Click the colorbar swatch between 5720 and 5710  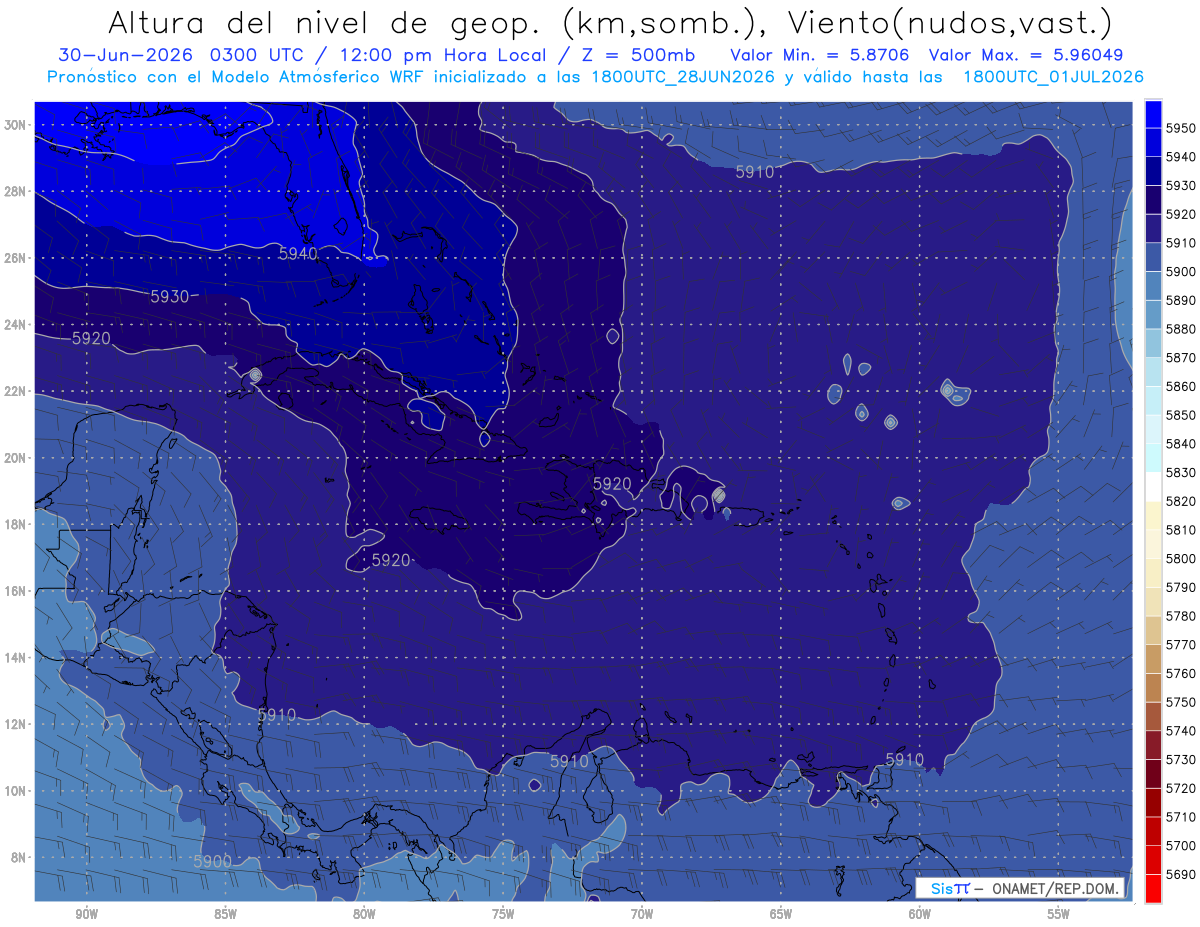(x=1152, y=802)
